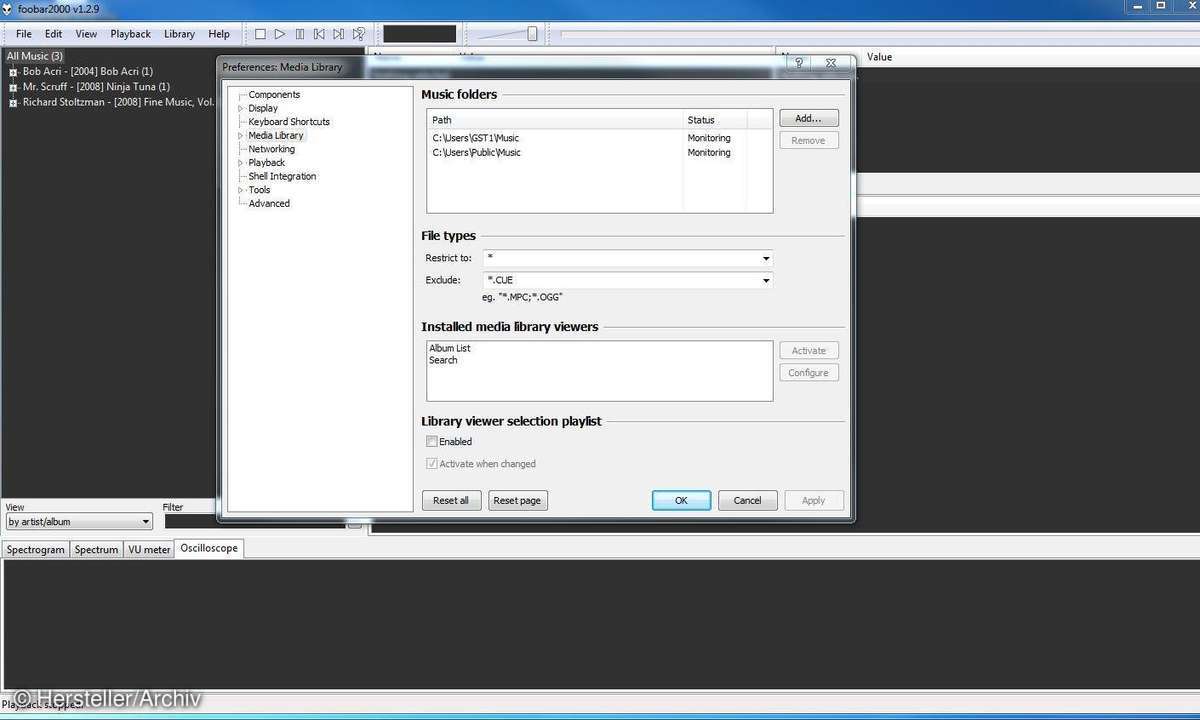Switch to the VU meter tab
Screen dimensions: 1200x720
point(149,549)
